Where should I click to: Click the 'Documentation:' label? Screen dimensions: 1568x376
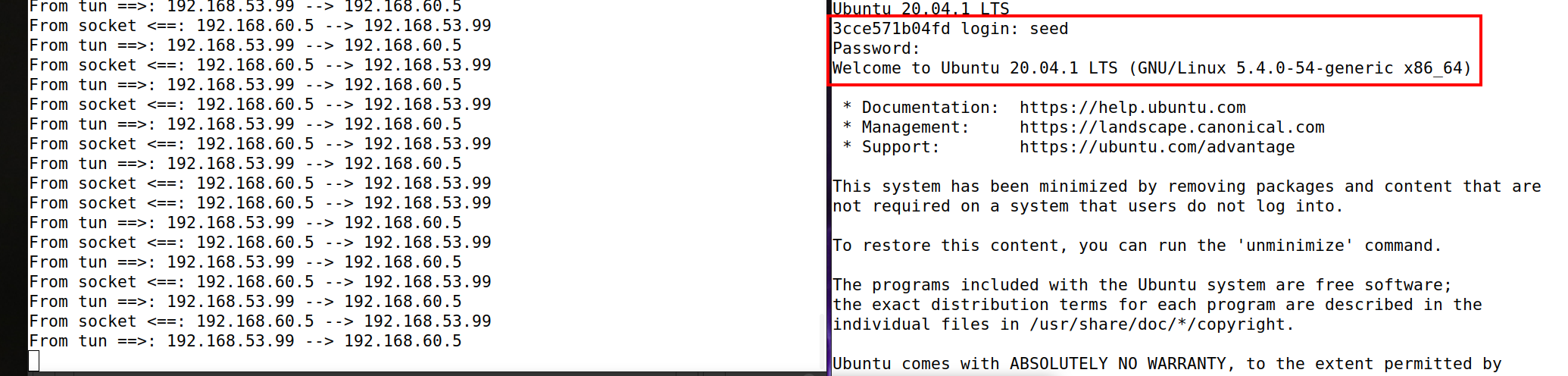(x=930, y=108)
